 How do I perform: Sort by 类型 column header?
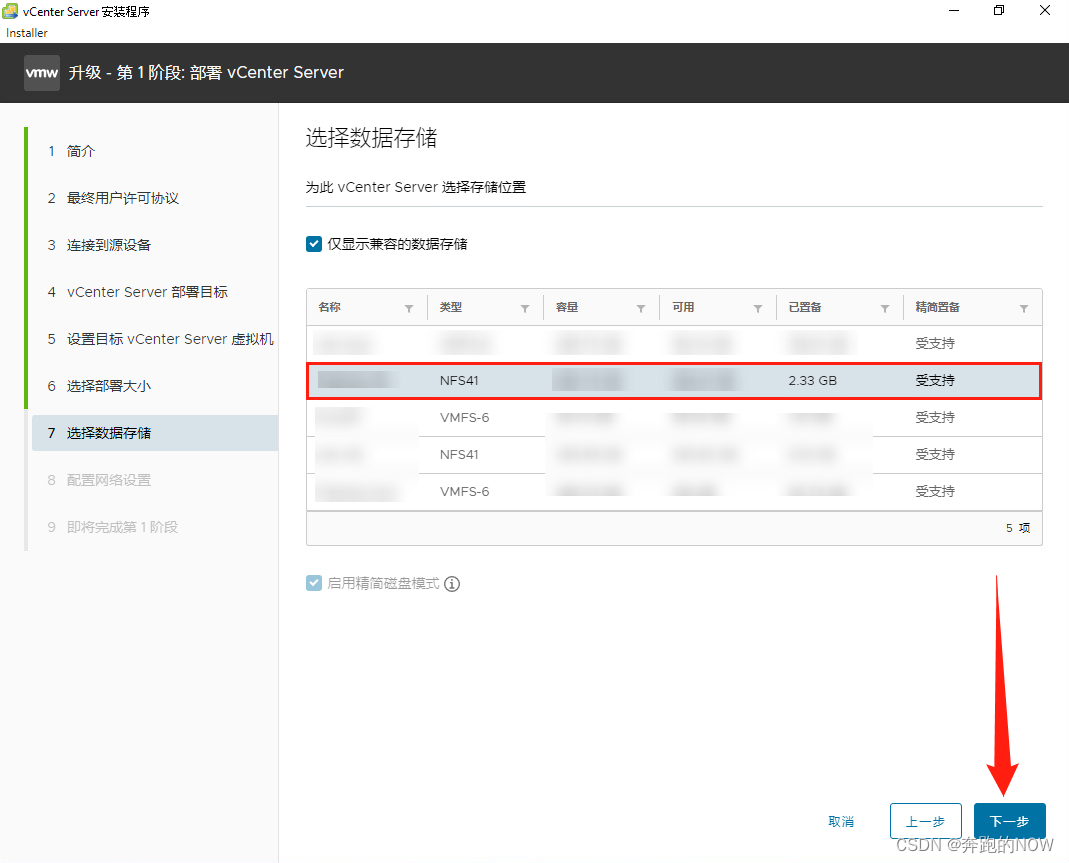(451, 307)
